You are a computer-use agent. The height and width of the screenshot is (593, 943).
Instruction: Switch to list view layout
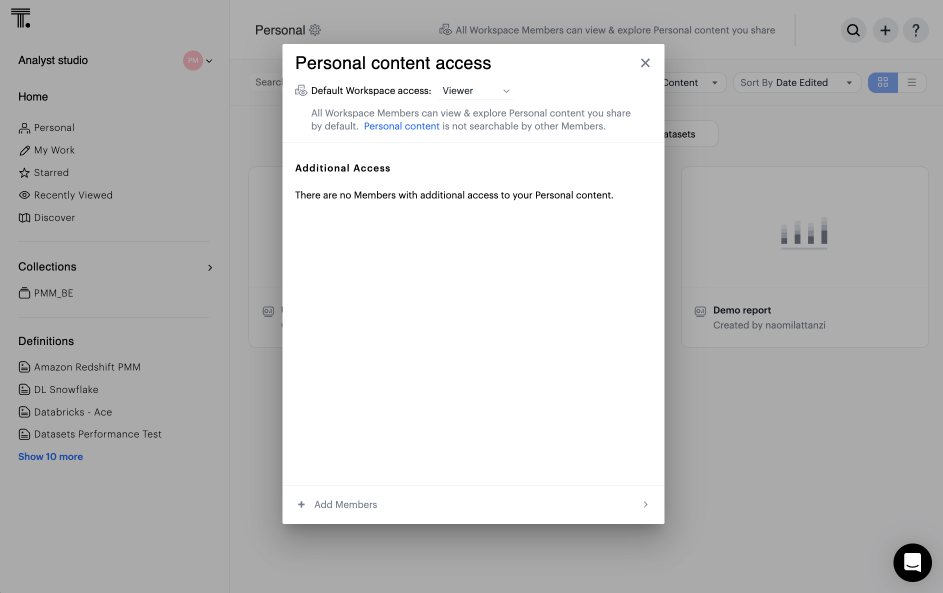(912, 83)
